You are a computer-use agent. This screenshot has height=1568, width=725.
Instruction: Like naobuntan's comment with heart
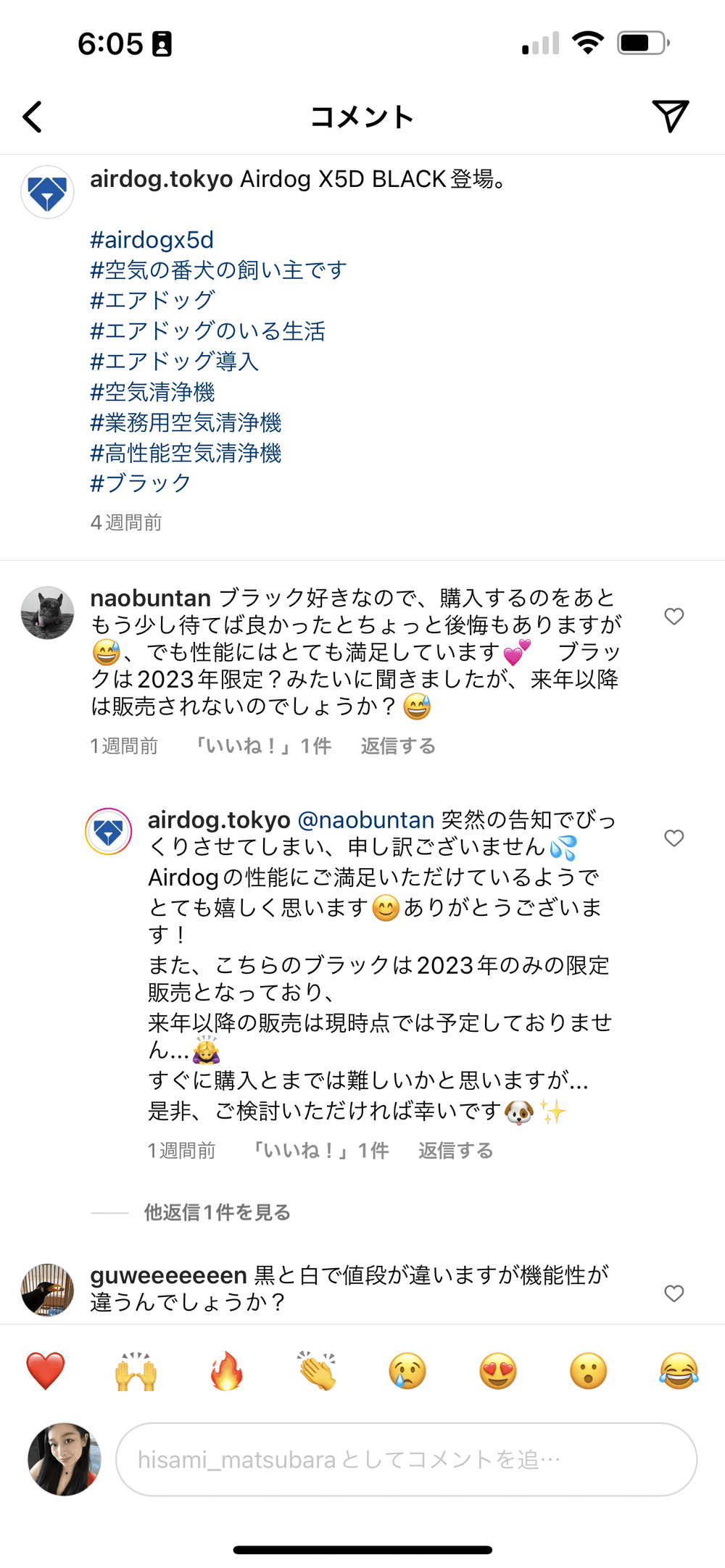pos(674,617)
